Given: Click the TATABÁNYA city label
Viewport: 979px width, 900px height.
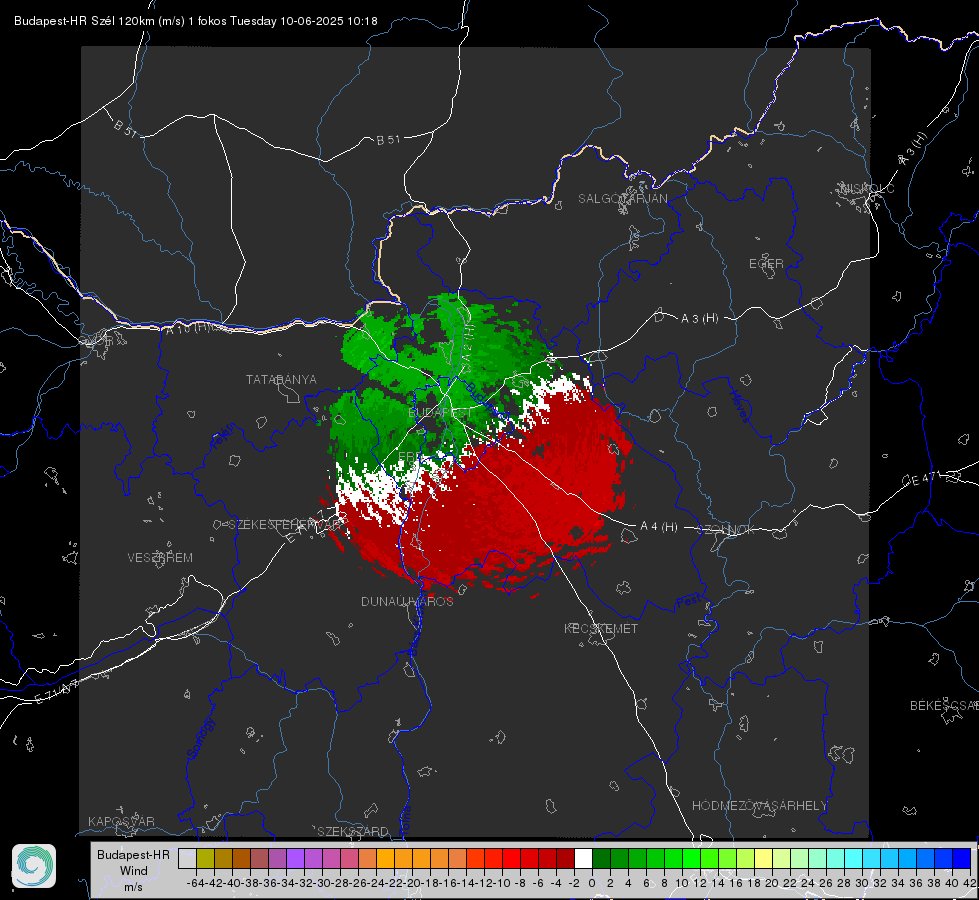Looking at the screenshot, I should [281, 379].
